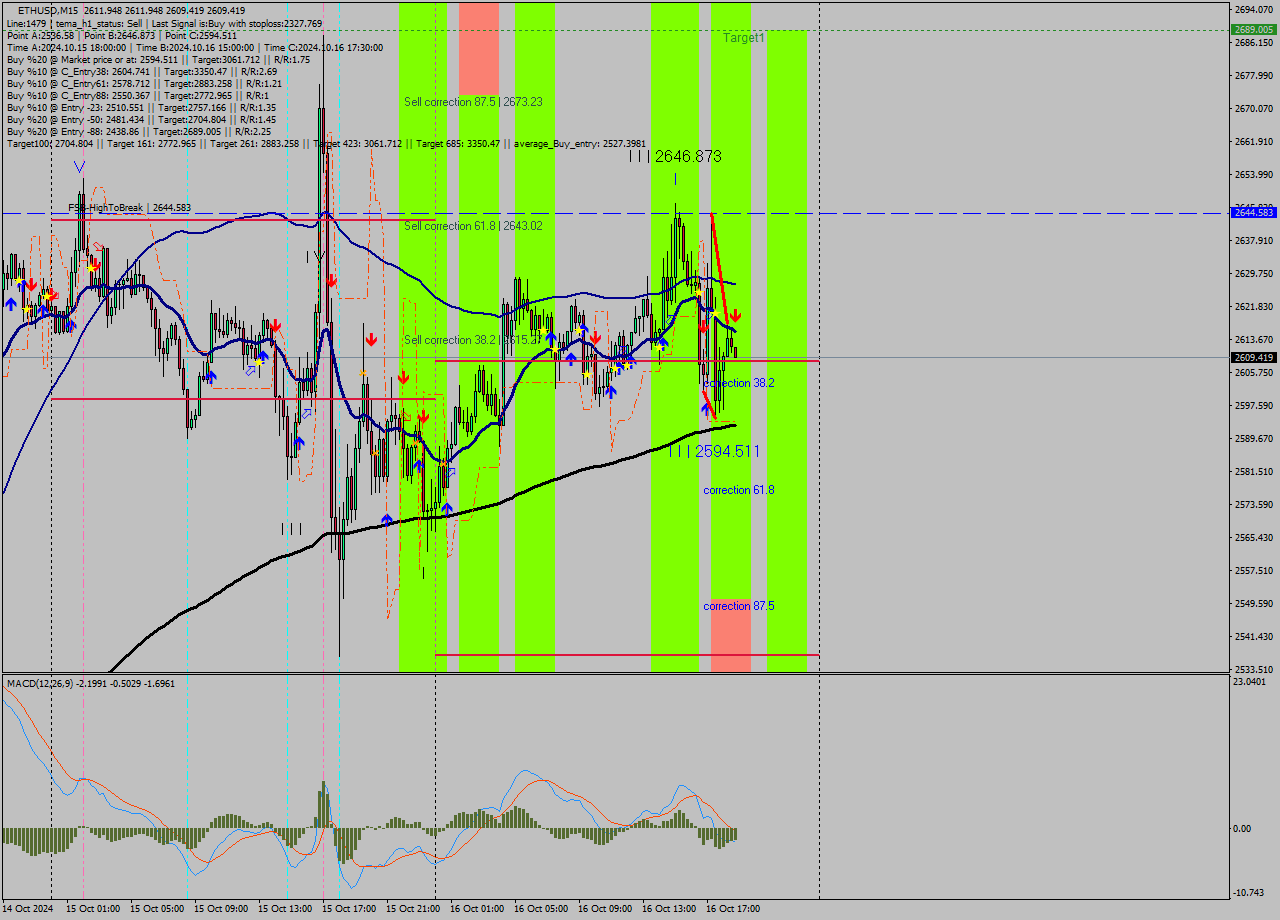1280x920 pixels.
Task: Select the blue 'correction 38.2' label
Action: coord(739,383)
